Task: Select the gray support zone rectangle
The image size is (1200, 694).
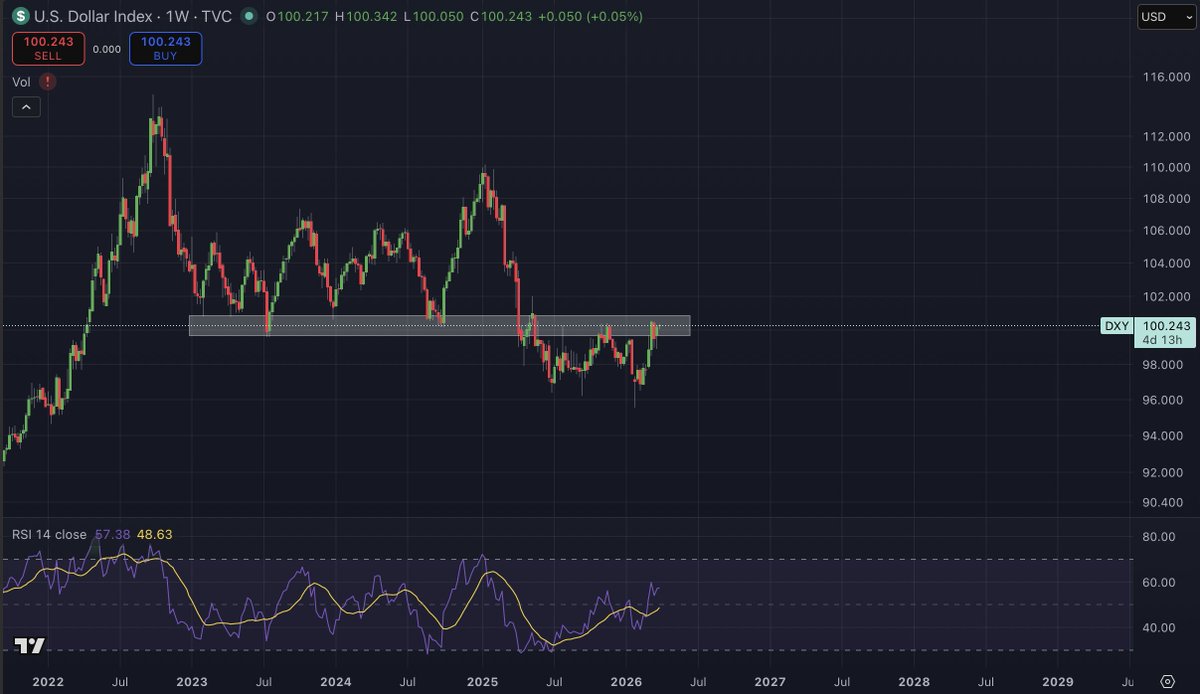Action: point(439,326)
